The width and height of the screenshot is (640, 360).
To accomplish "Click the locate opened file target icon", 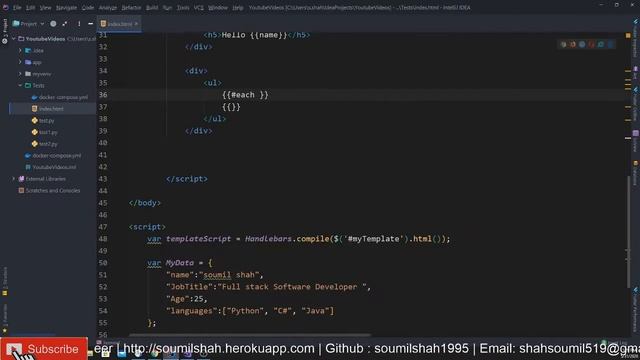I will [x=53, y=24].
